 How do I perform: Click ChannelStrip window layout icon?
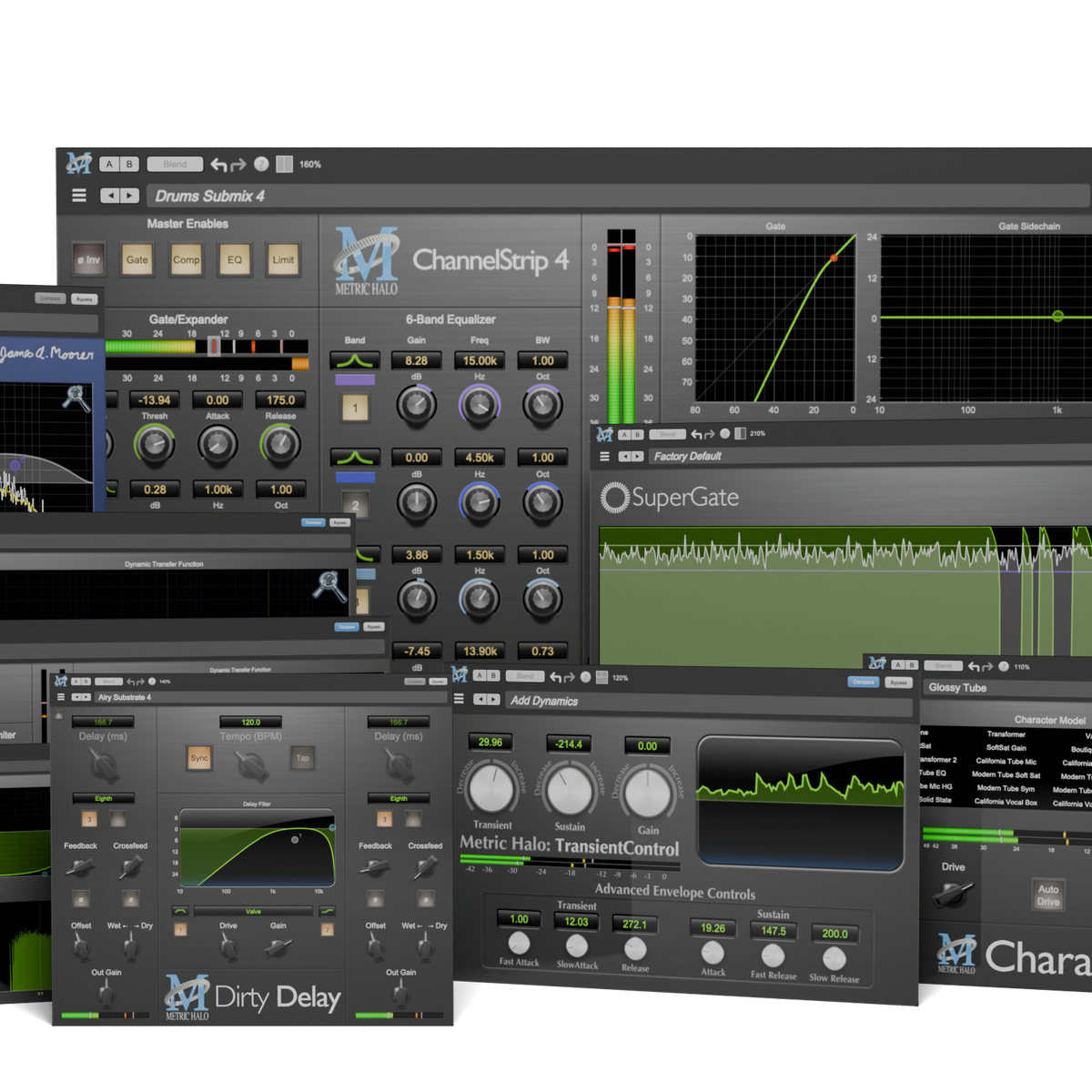(x=285, y=164)
